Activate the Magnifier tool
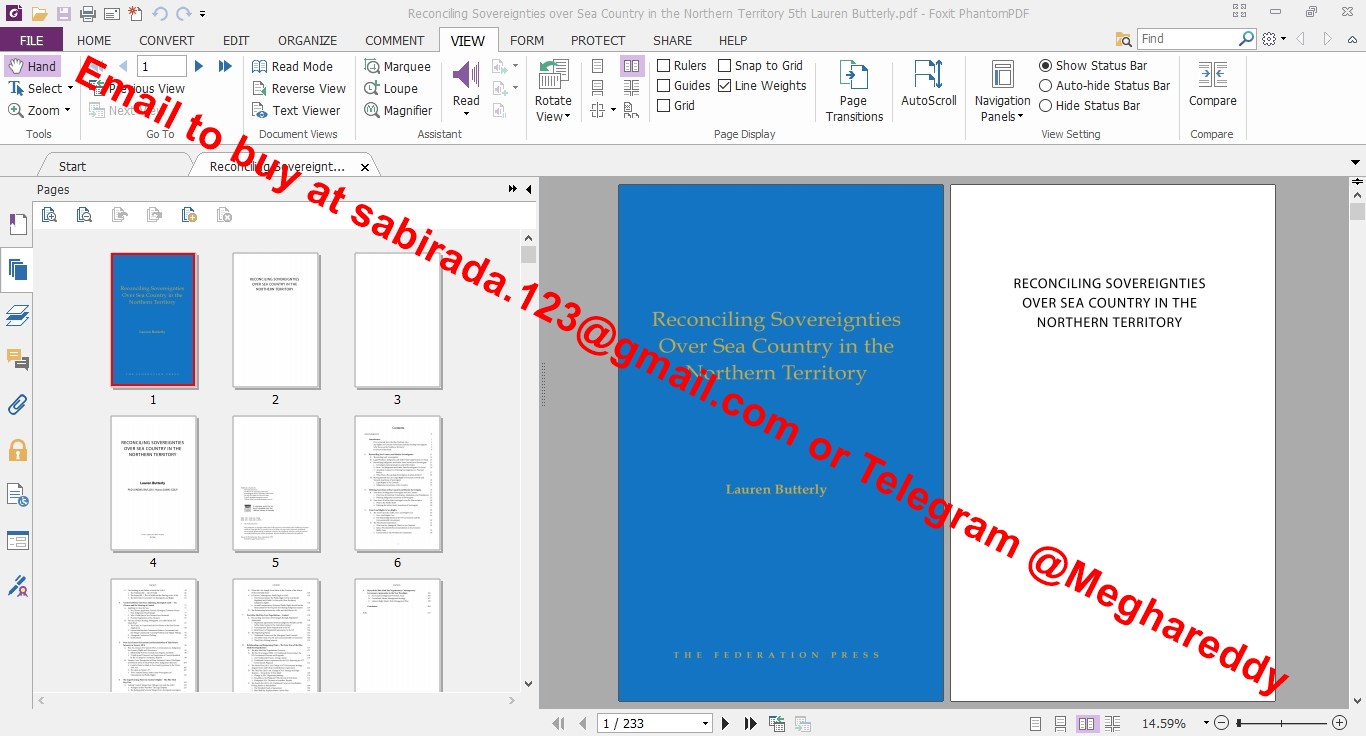The image size is (1366, 736). click(x=397, y=110)
